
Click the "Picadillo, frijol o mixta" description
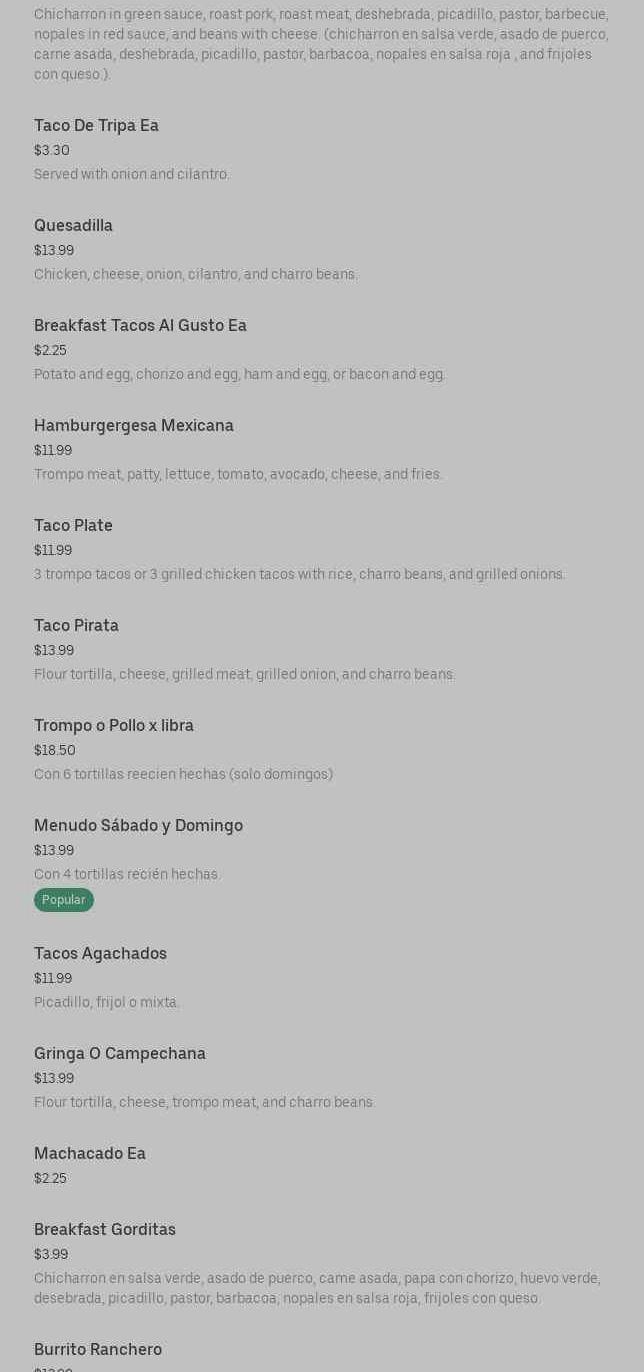[107, 1002]
